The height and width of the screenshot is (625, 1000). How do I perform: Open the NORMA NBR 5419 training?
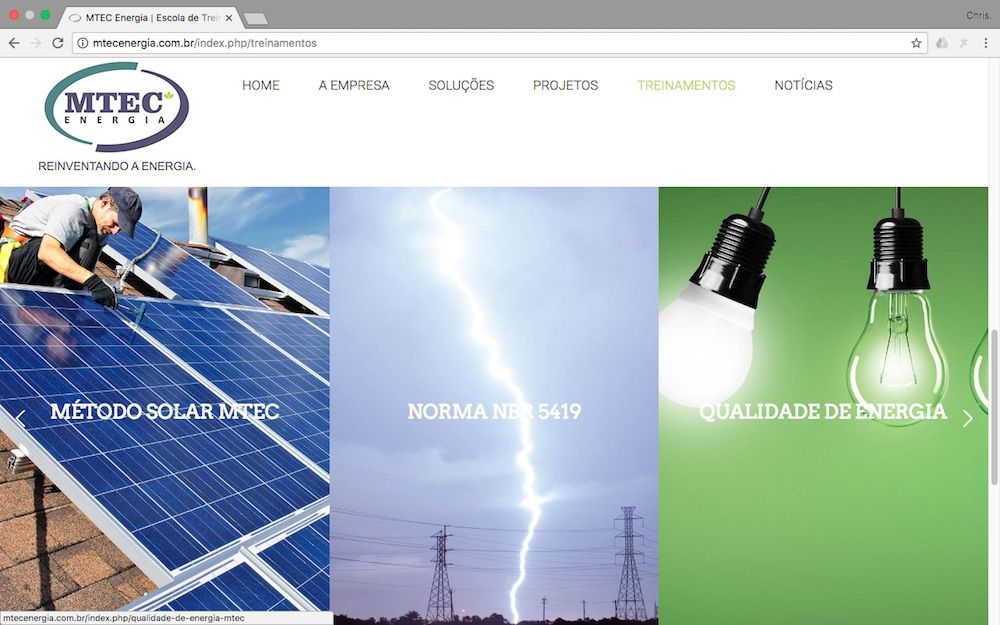[x=494, y=411]
